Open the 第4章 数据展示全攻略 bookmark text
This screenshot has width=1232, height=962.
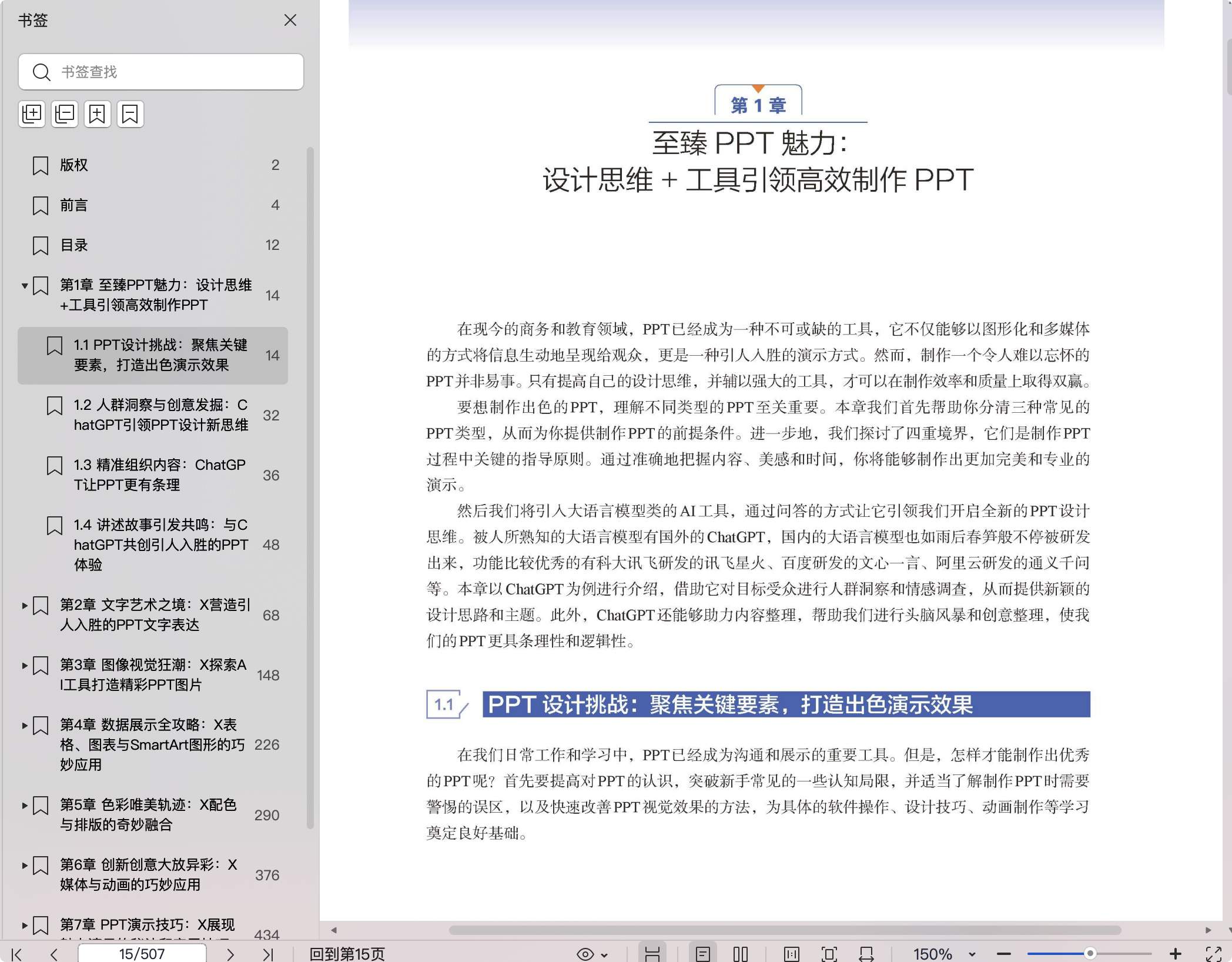click(152, 744)
